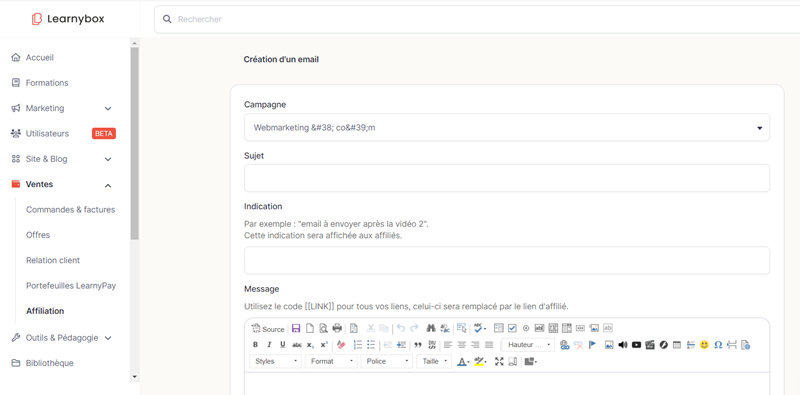Click into the Sujet input field
The width and height of the screenshot is (800, 395).
[507, 178]
